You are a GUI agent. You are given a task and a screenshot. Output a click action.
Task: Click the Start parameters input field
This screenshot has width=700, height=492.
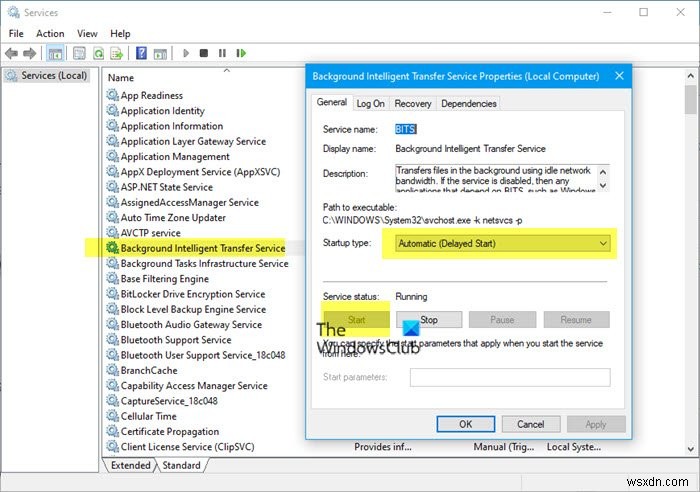click(x=510, y=377)
